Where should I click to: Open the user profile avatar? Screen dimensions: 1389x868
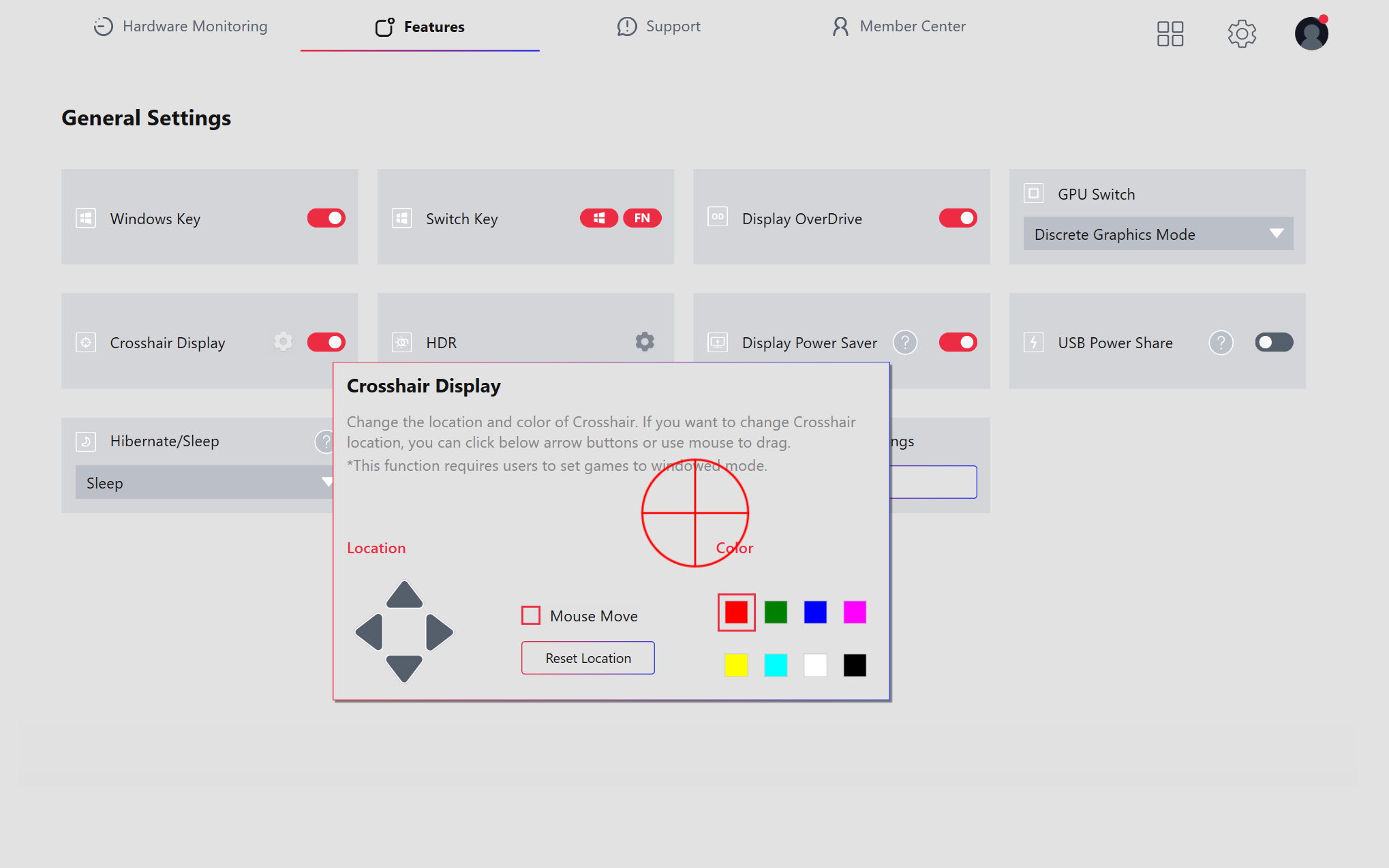[1311, 33]
